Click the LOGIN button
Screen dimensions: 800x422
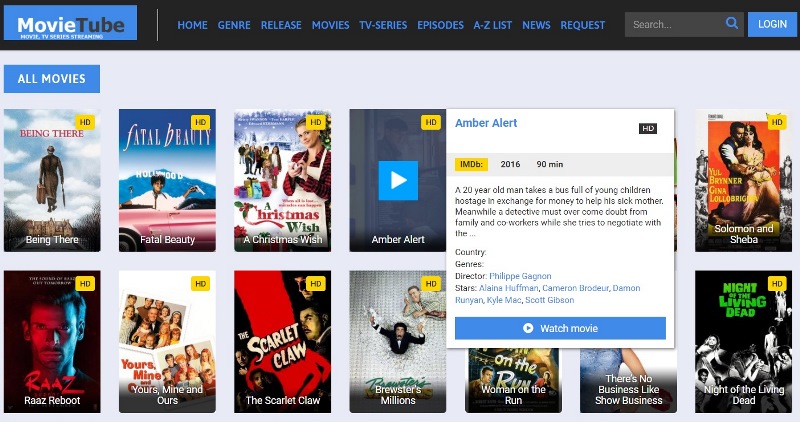pyautogui.click(x=772, y=24)
